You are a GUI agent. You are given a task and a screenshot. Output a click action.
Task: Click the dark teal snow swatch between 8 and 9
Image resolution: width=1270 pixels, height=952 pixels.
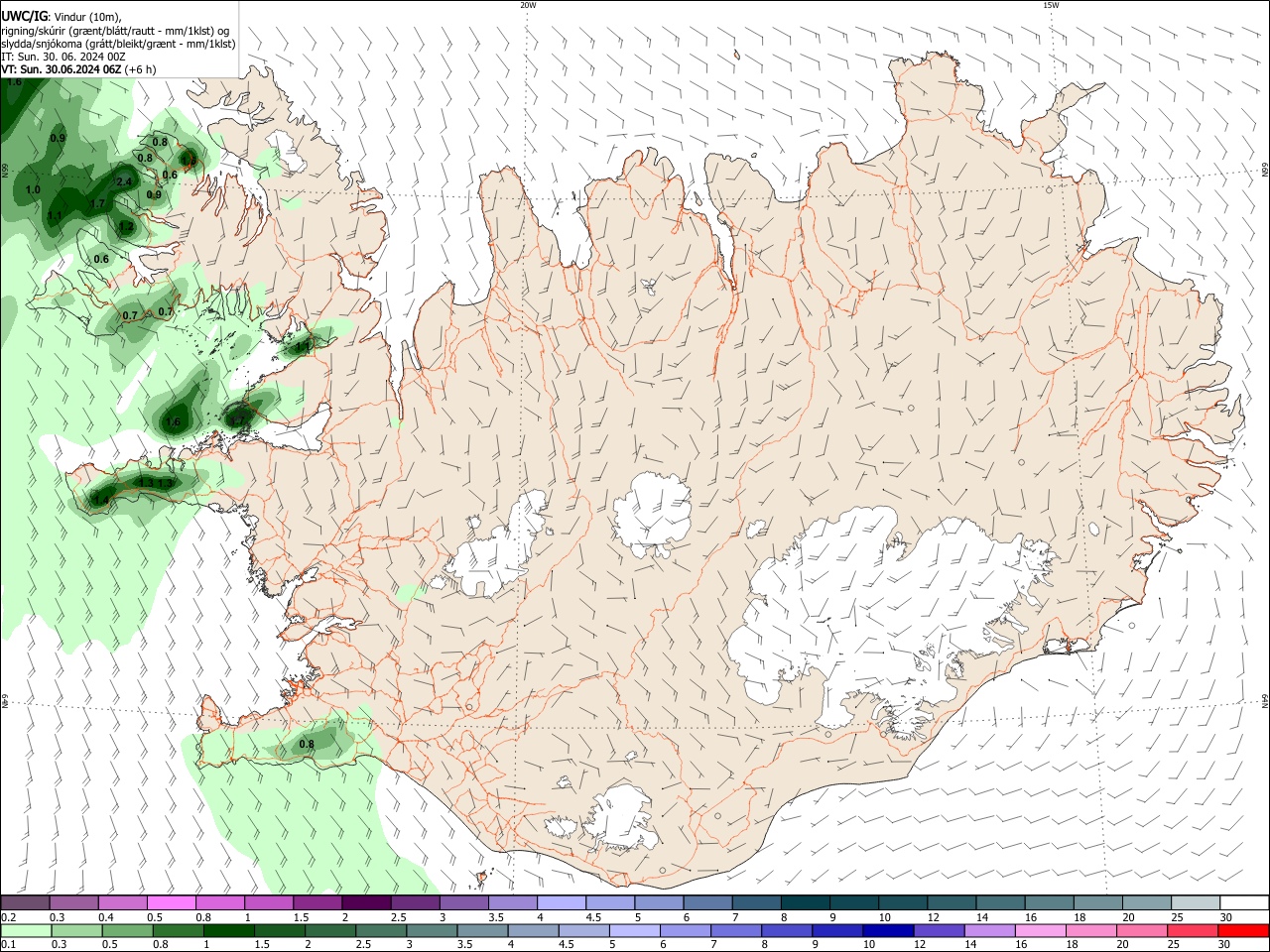point(805,903)
